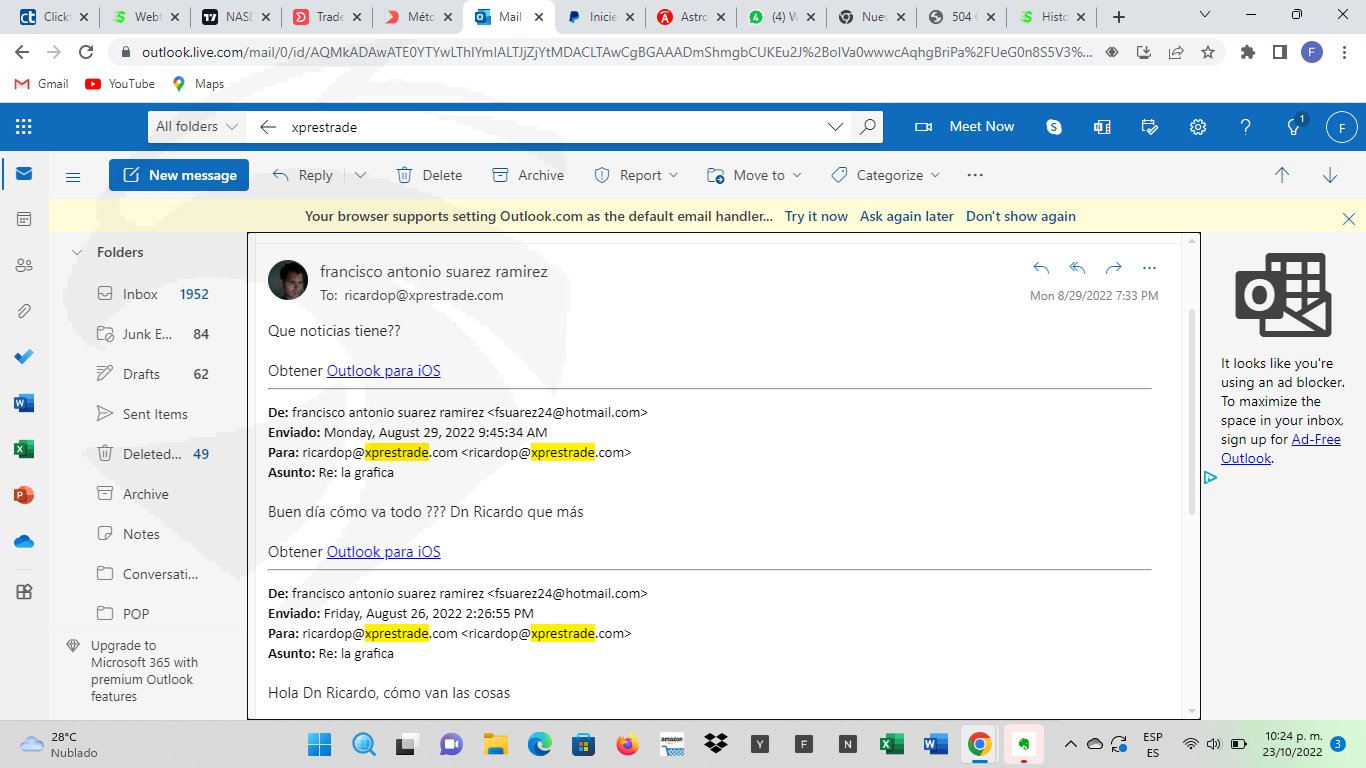Select the Inbox folder

click(140, 294)
